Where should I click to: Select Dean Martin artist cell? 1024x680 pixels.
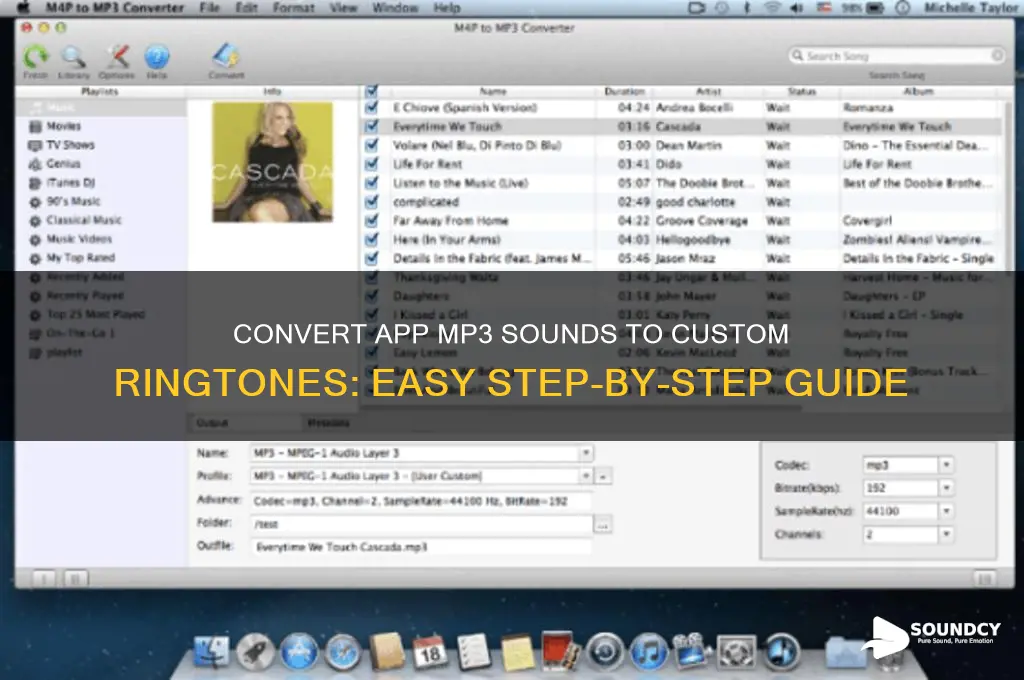(689, 145)
